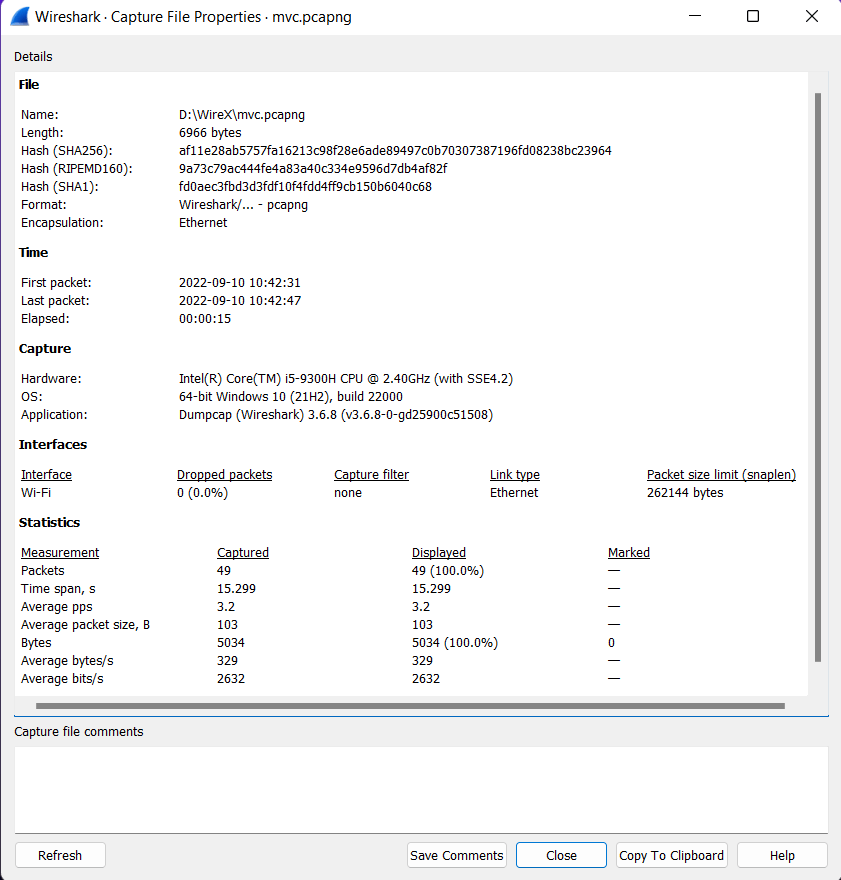Click the Interfaces section heading
Screen dimensions: 841x880
[53, 444]
